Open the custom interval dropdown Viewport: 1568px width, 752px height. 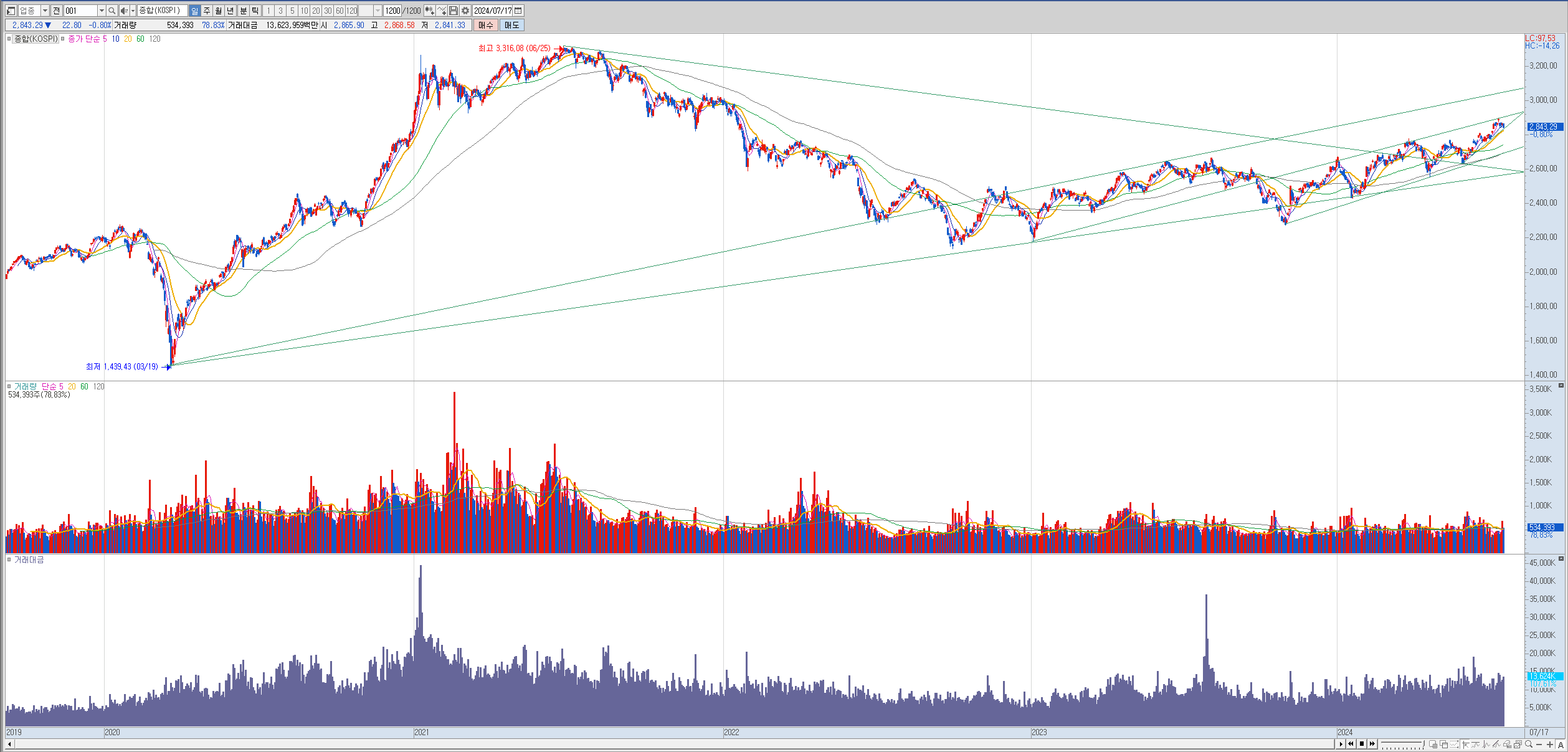click(x=378, y=11)
